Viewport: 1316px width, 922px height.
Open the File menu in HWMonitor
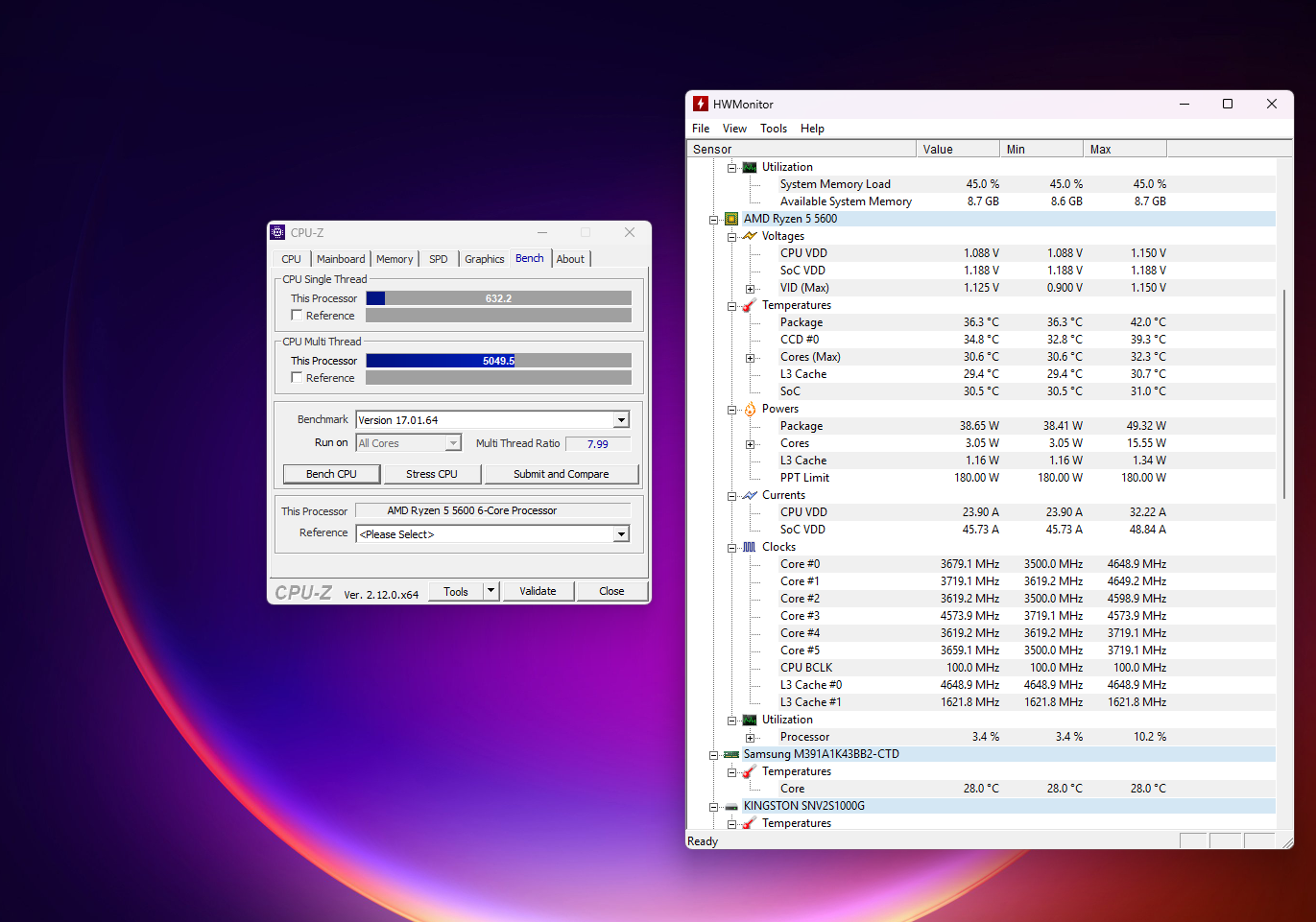(x=701, y=129)
